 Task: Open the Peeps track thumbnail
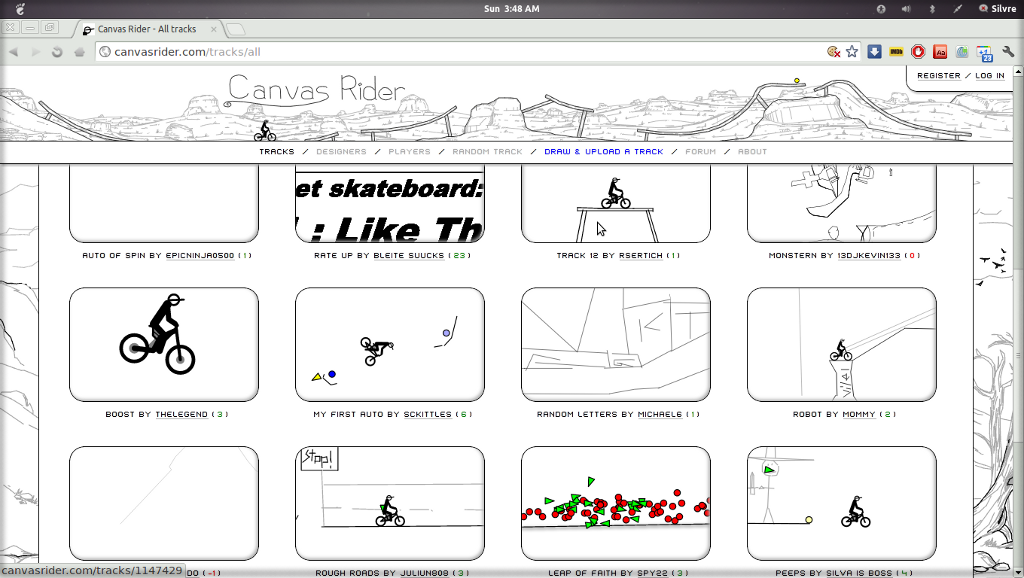coord(842,504)
